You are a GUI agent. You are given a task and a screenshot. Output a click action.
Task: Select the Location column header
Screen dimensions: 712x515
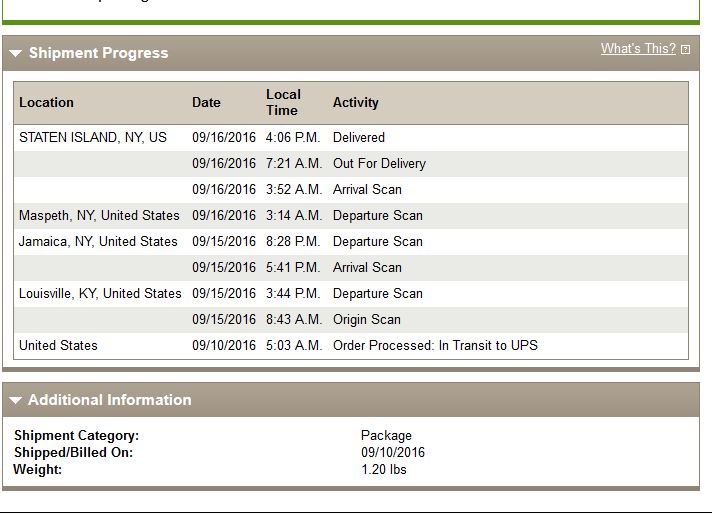pos(46,103)
